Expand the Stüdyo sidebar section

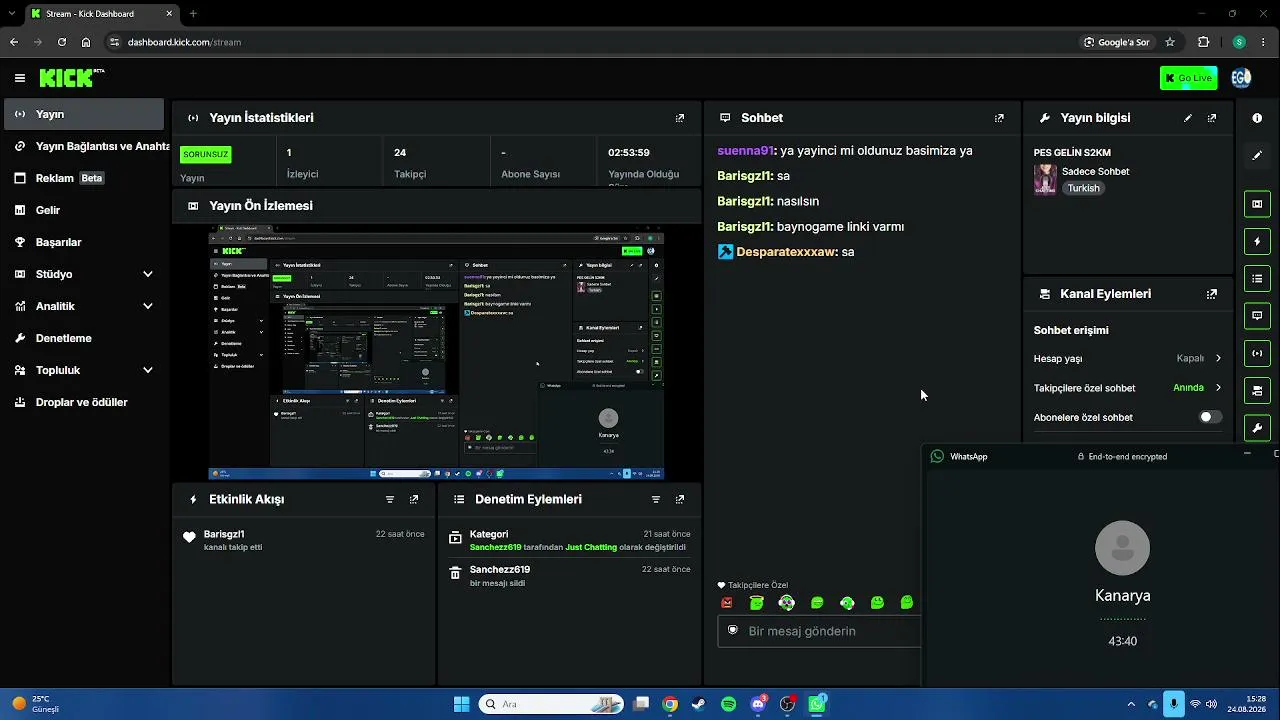84,274
